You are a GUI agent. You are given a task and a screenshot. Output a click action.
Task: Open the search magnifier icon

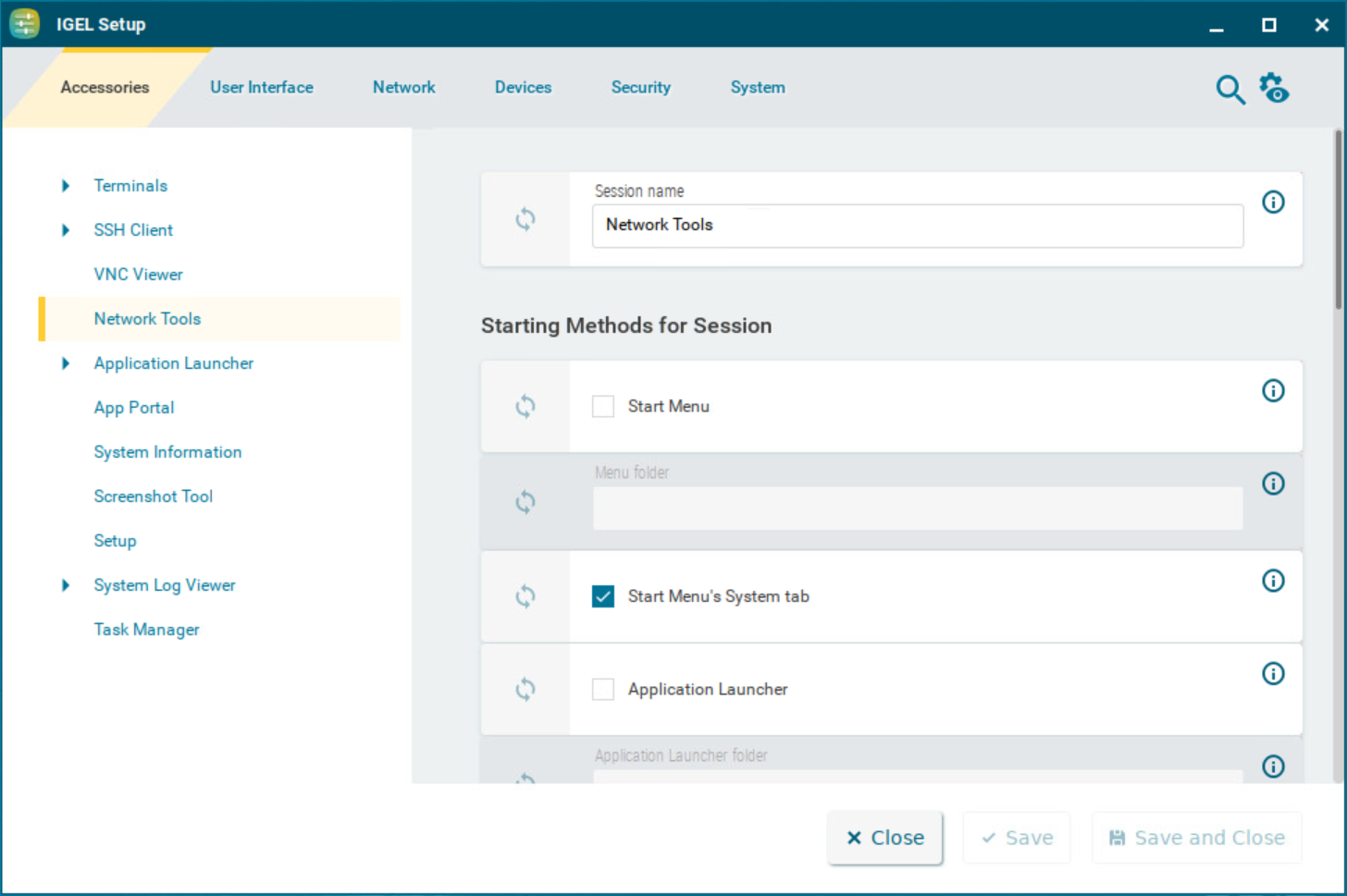(1230, 90)
